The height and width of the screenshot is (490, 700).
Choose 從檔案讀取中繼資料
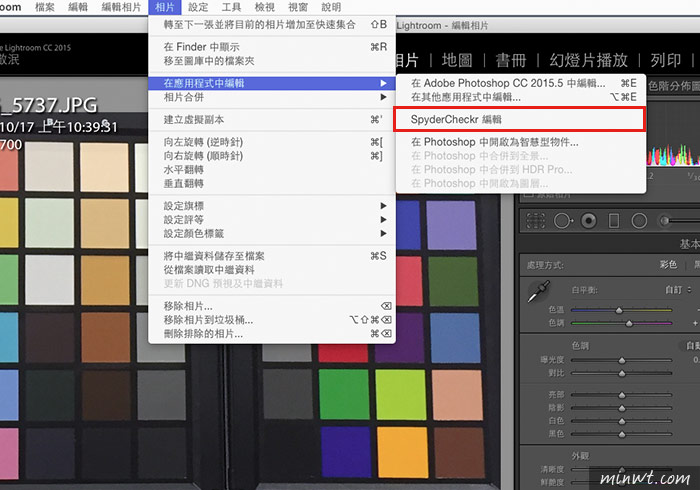click(272, 270)
